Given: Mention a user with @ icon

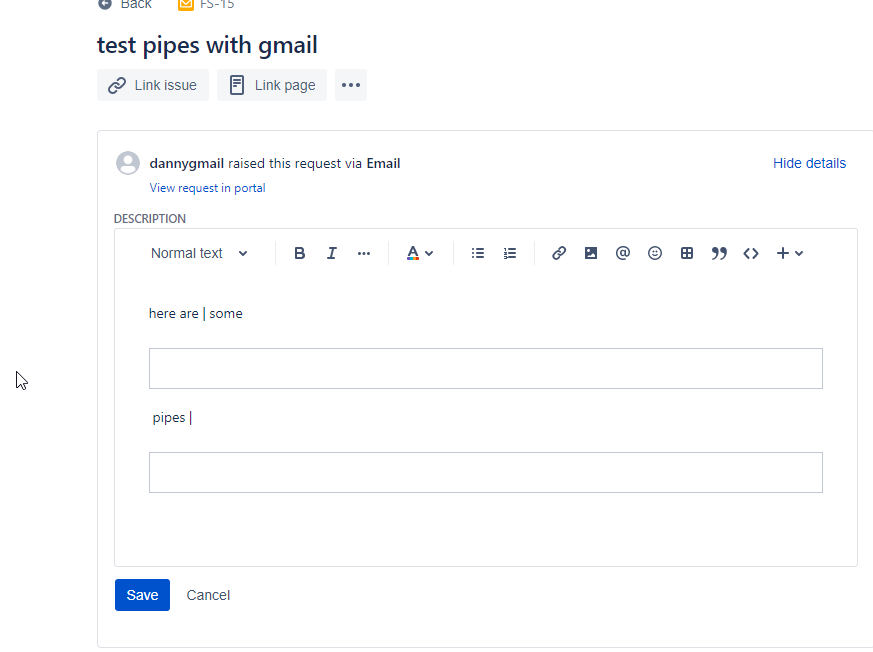Looking at the screenshot, I should click(623, 253).
